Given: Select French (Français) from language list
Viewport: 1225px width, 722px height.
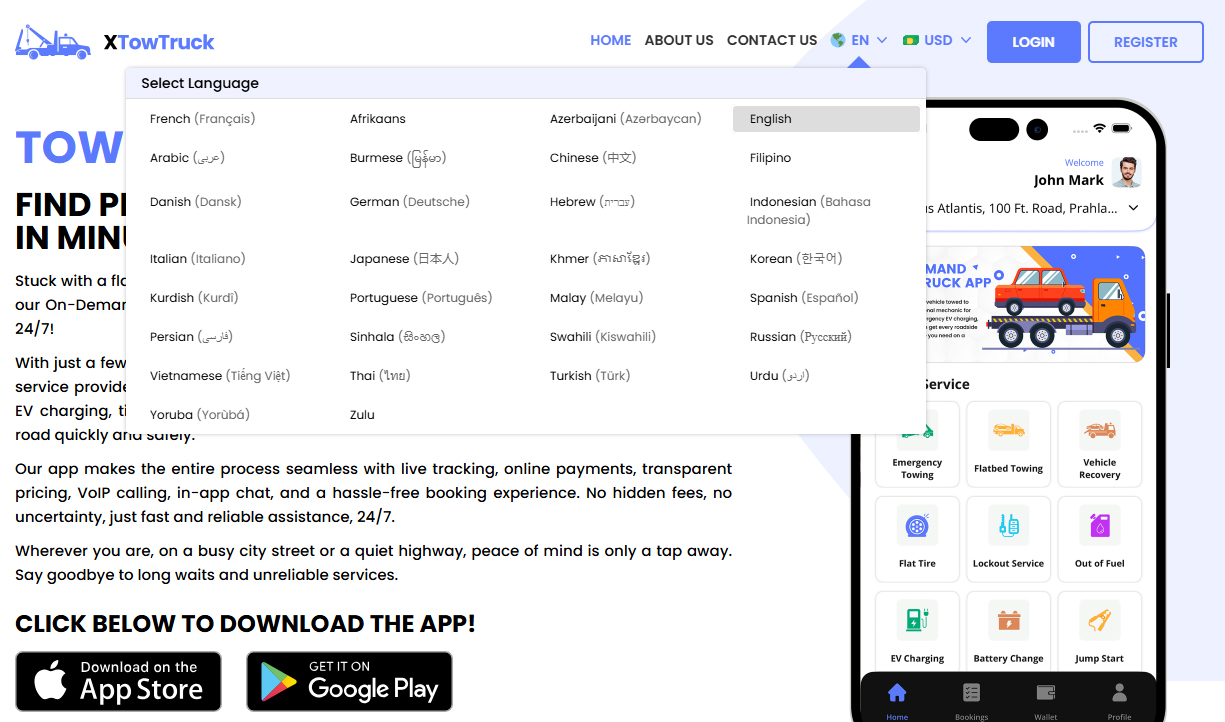Looking at the screenshot, I should [x=202, y=119].
